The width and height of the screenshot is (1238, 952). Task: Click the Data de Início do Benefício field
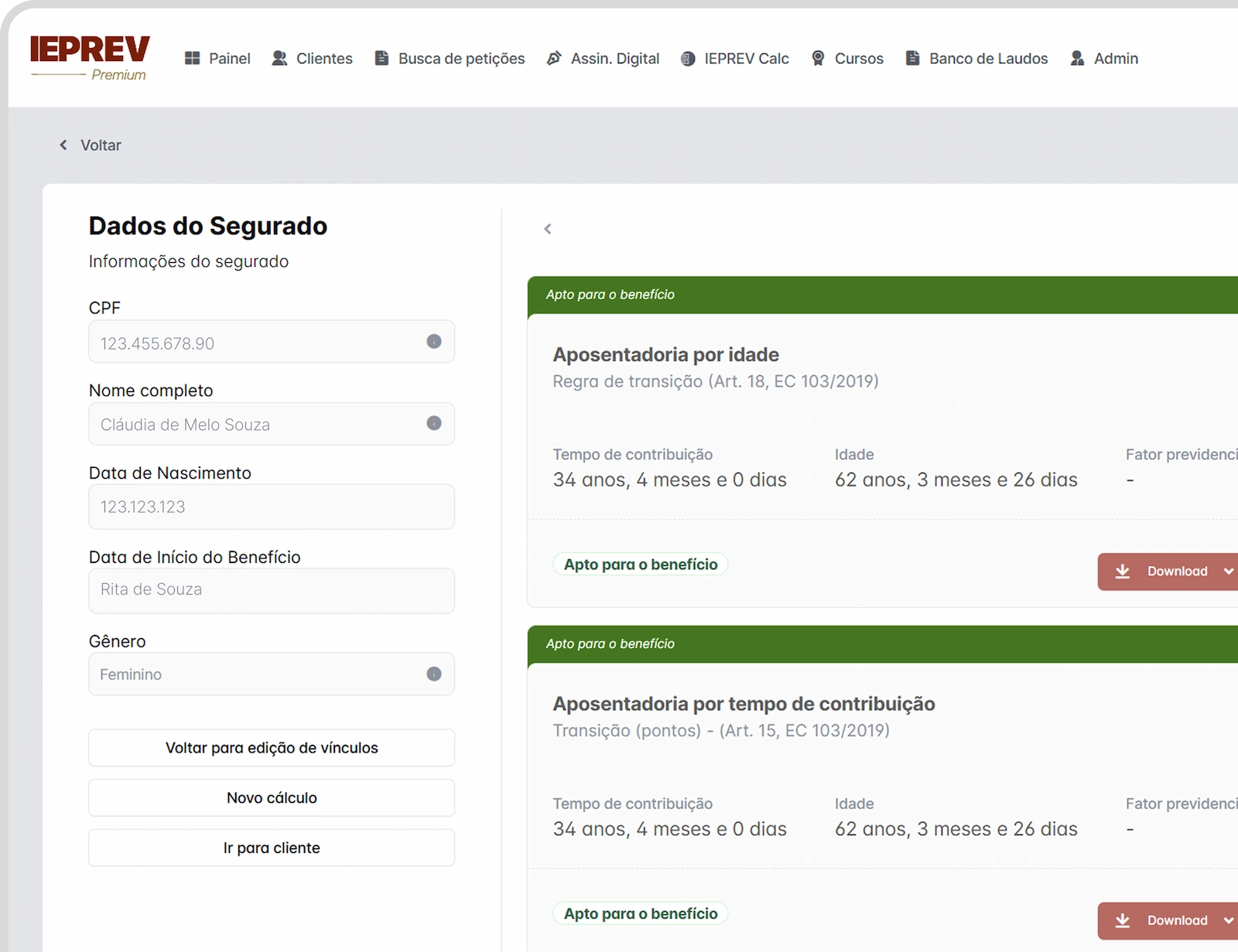click(x=272, y=590)
